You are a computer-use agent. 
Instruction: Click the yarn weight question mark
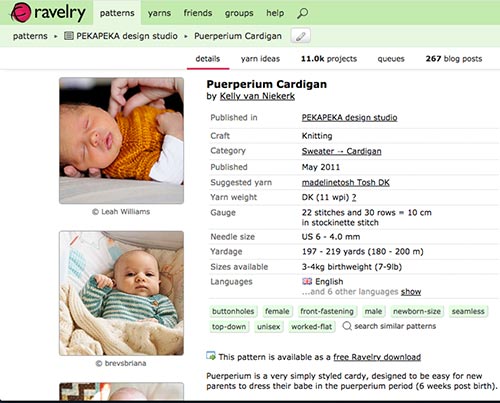point(354,197)
